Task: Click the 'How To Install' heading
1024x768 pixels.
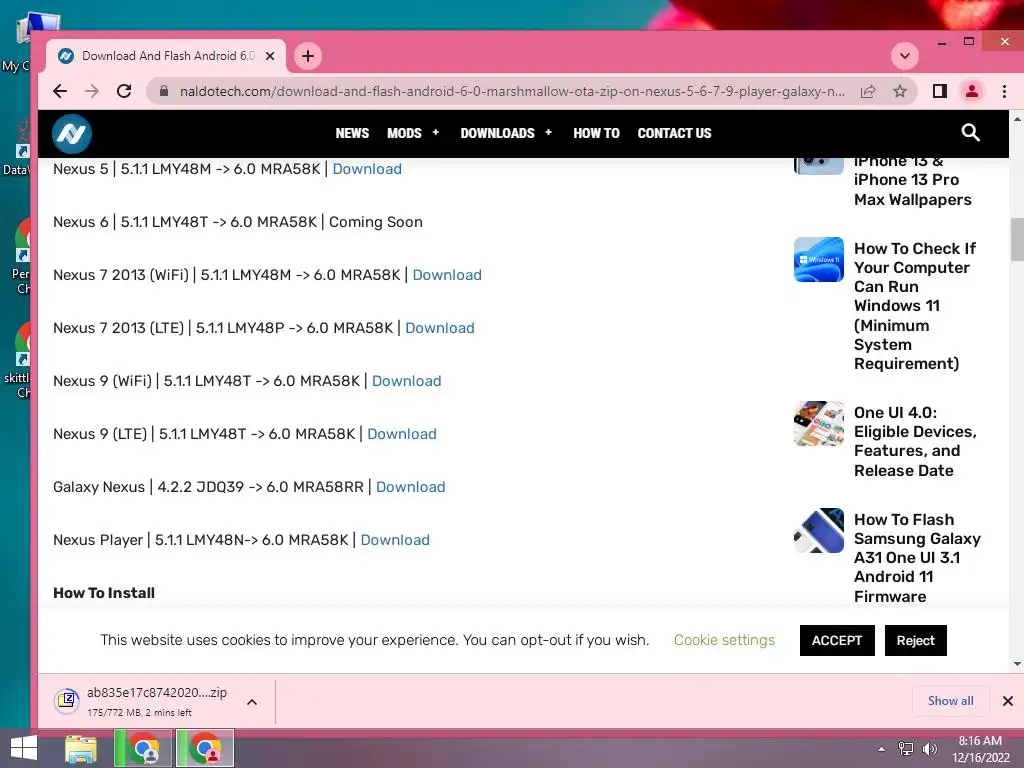Action: click(x=104, y=593)
